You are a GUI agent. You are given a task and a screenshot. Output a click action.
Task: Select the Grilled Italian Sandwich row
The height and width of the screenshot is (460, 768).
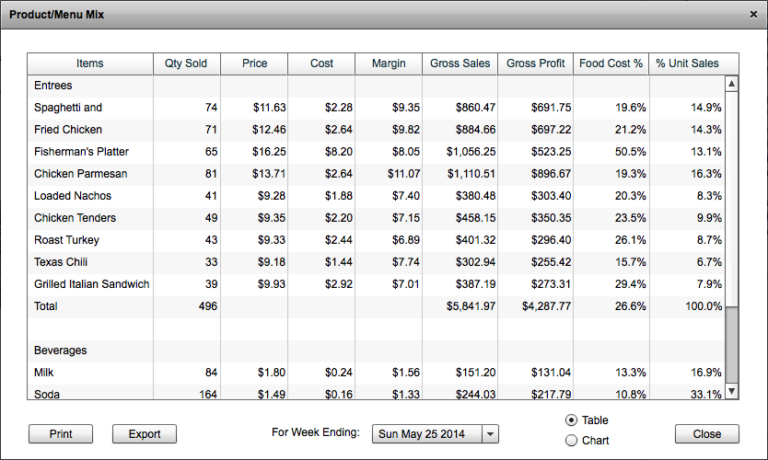click(92, 284)
